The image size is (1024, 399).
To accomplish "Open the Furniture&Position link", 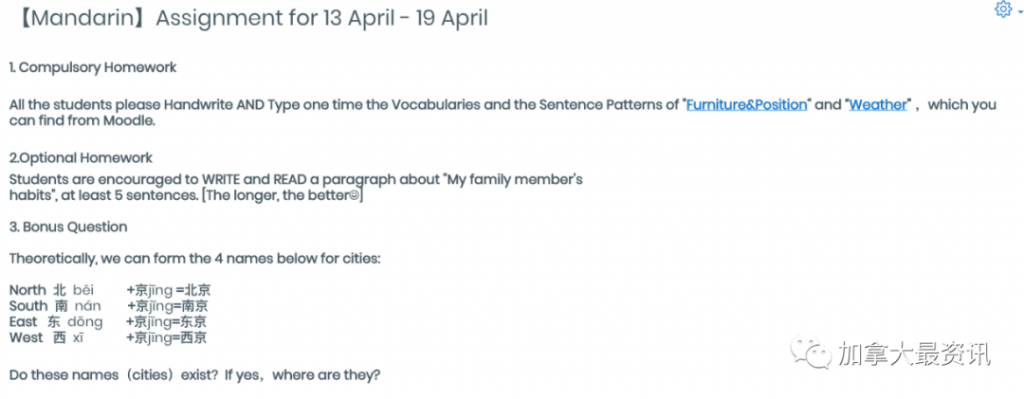I will click(x=746, y=105).
